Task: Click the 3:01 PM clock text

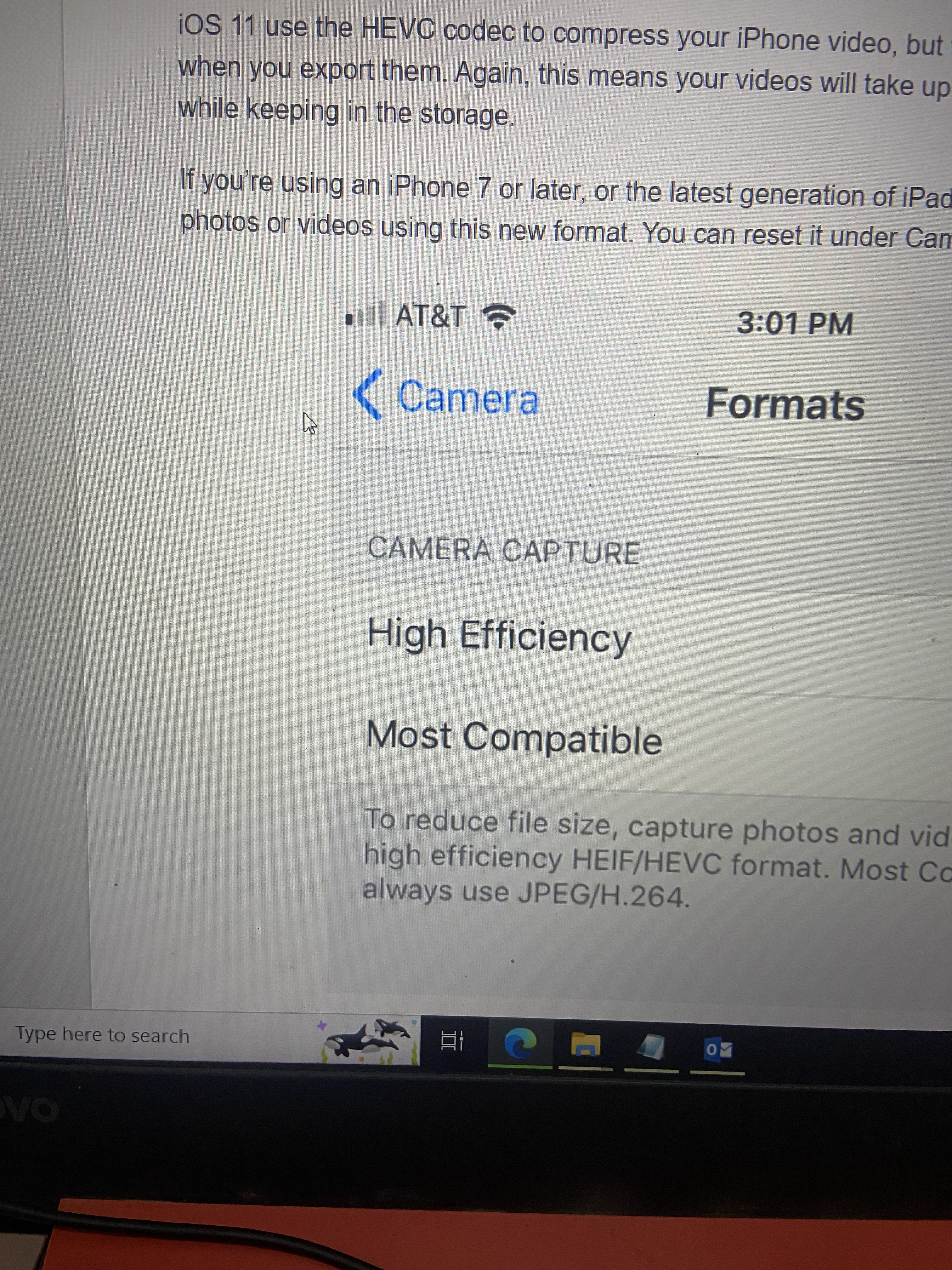Action: pyautogui.click(x=795, y=323)
